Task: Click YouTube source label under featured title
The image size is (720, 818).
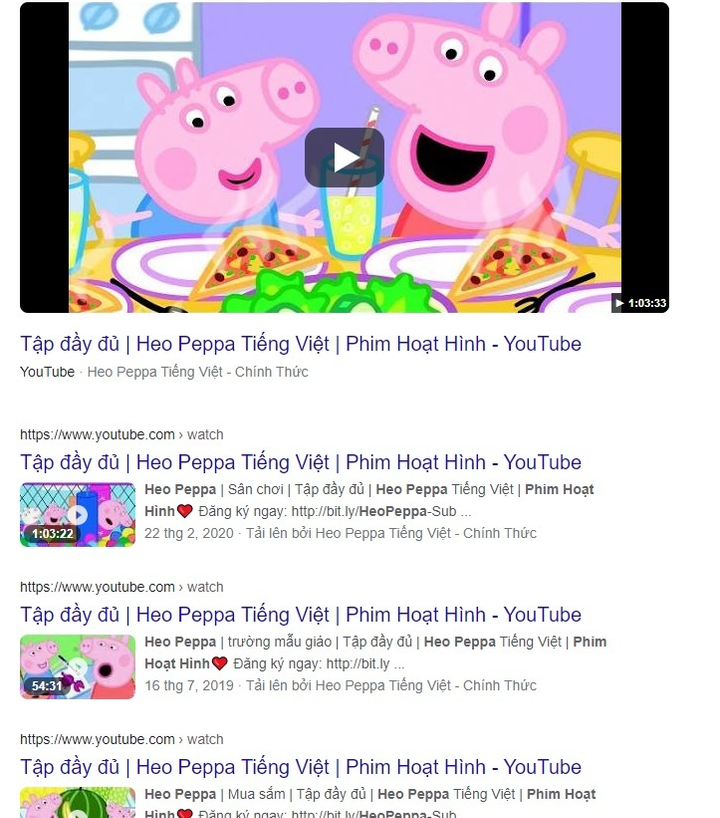Action: 47,372
